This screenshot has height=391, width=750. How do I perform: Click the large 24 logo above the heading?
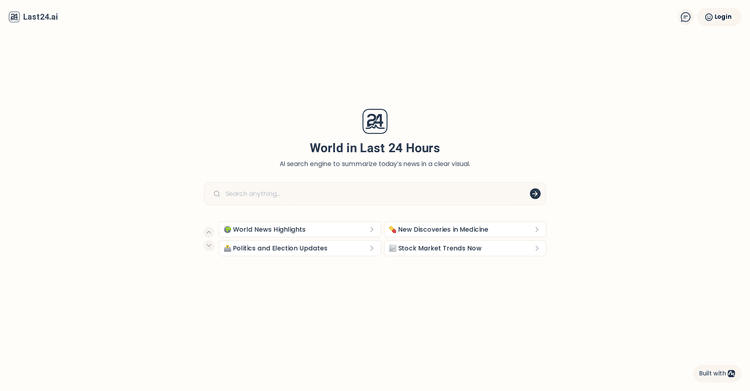pyautogui.click(x=375, y=121)
